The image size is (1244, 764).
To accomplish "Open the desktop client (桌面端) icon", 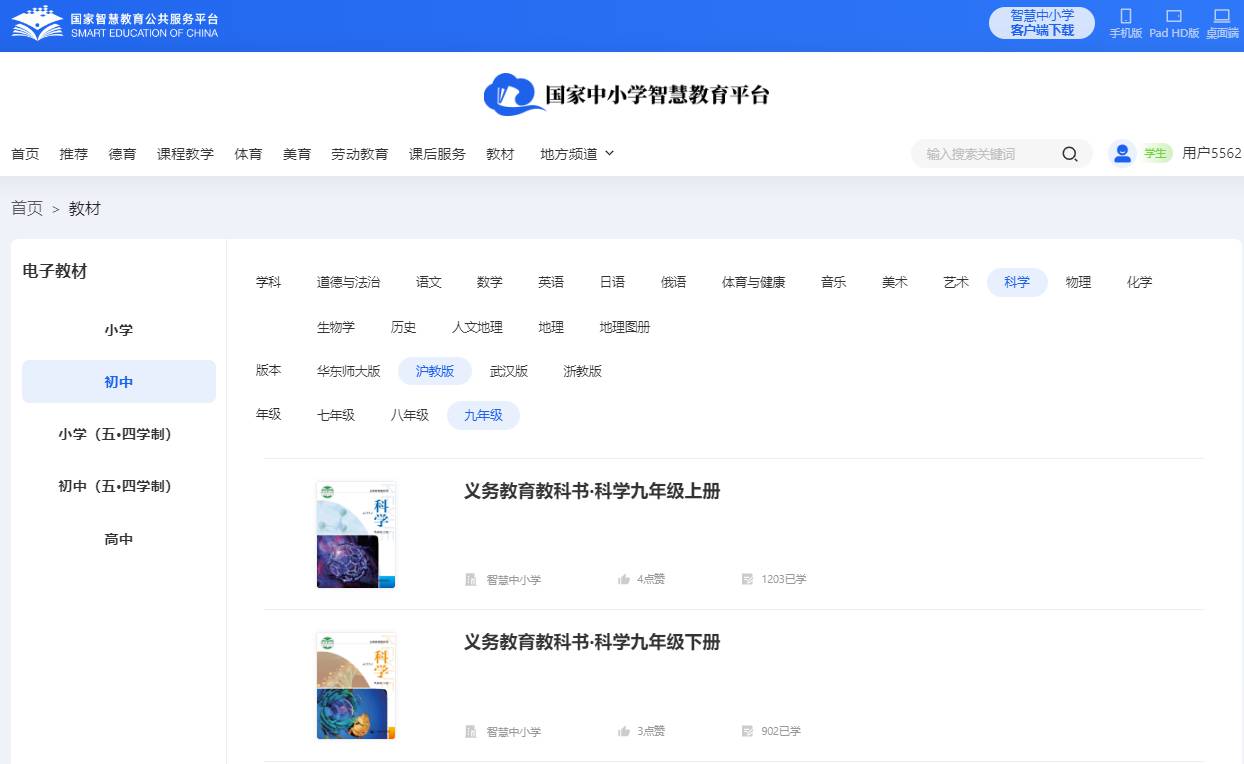I will tap(1222, 16).
